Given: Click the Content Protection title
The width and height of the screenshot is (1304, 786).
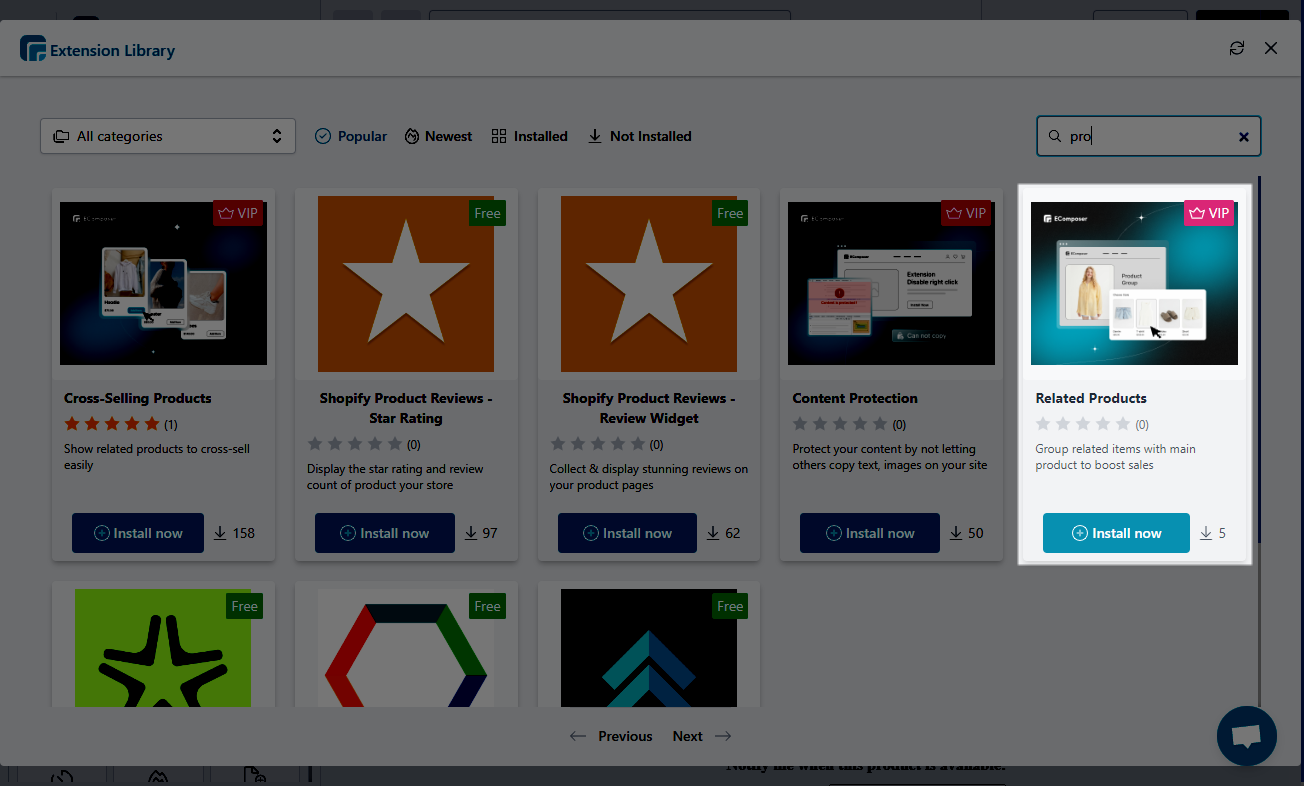Looking at the screenshot, I should (x=855, y=398).
